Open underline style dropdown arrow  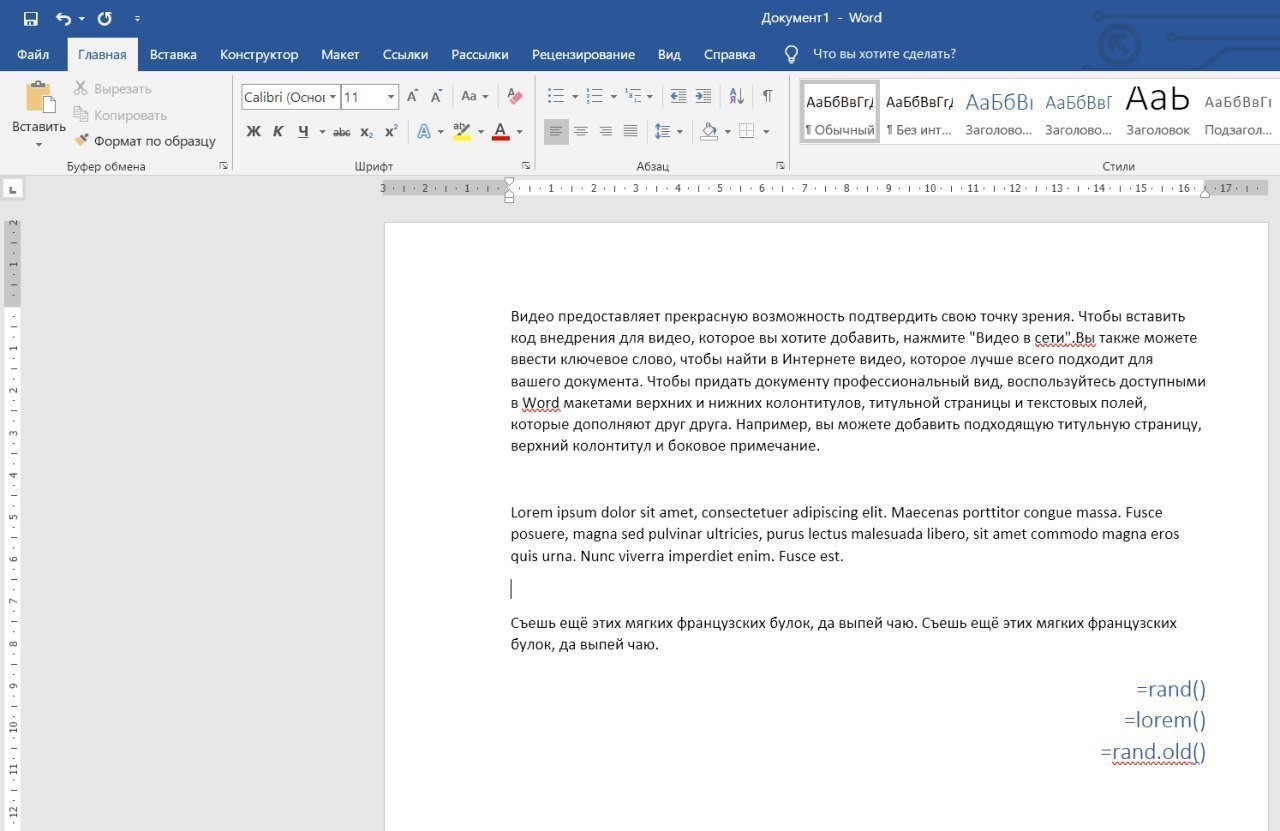click(x=322, y=131)
